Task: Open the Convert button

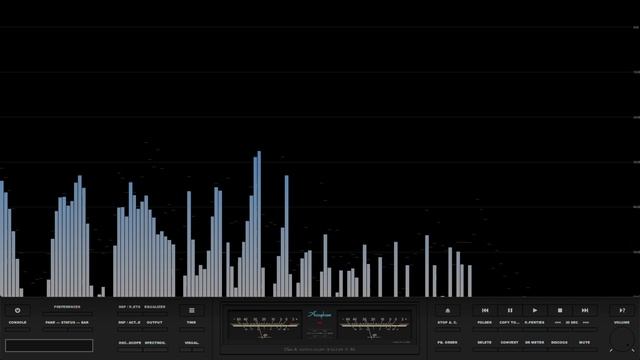Action: click(509, 342)
